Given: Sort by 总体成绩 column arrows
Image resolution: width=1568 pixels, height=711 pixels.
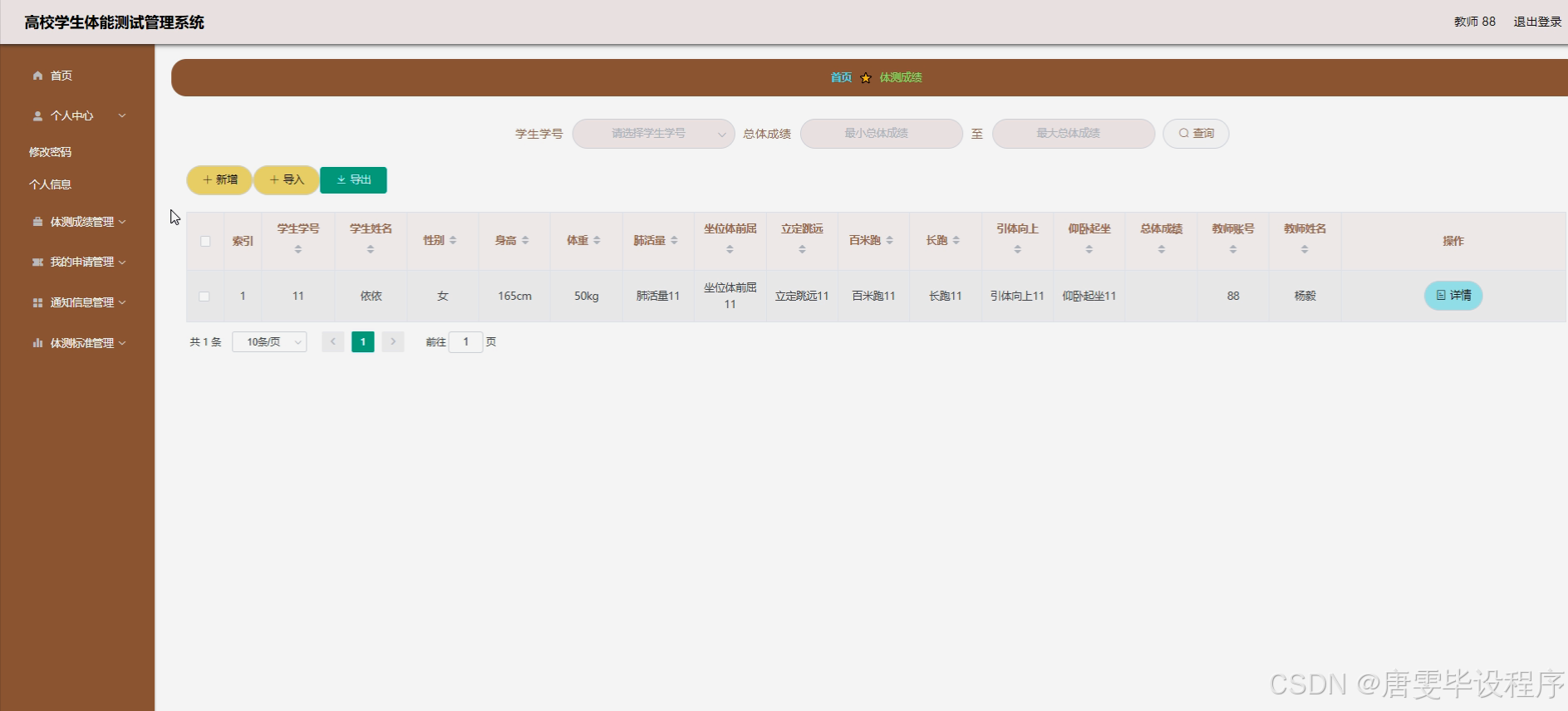Looking at the screenshot, I should tap(1161, 249).
